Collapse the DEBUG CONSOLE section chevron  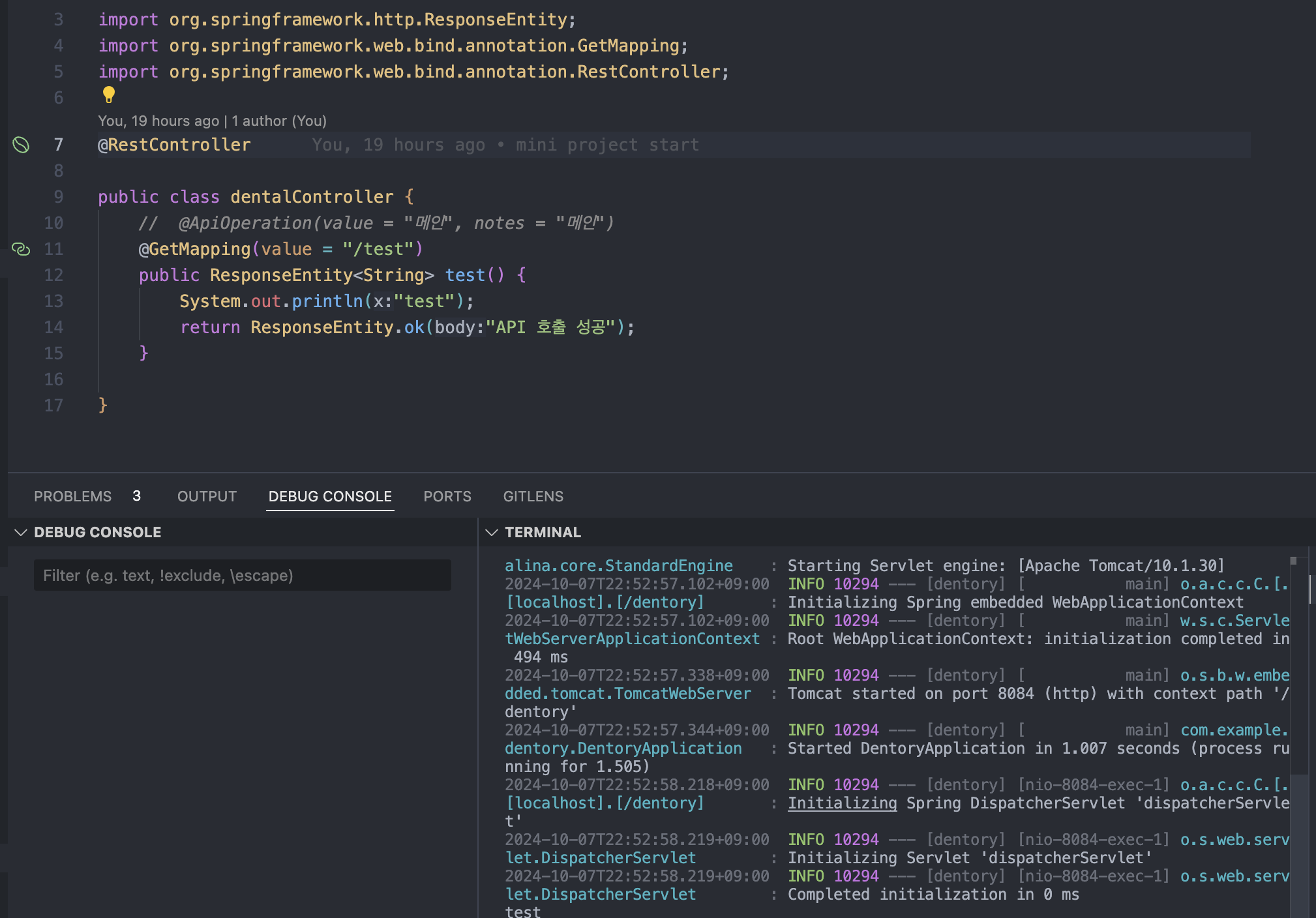[x=21, y=532]
